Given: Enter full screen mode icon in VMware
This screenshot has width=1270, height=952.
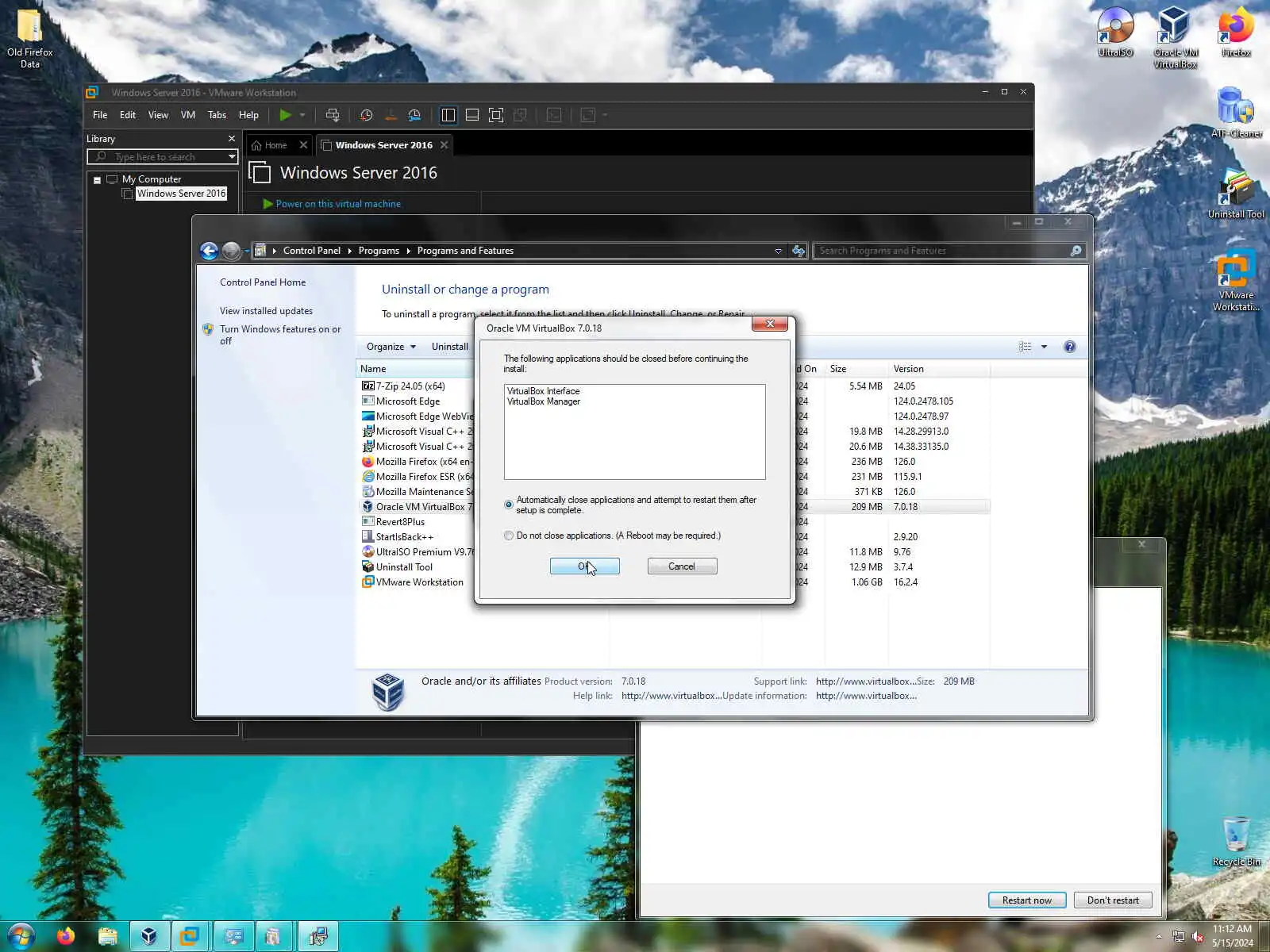Looking at the screenshot, I should coord(496,115).
